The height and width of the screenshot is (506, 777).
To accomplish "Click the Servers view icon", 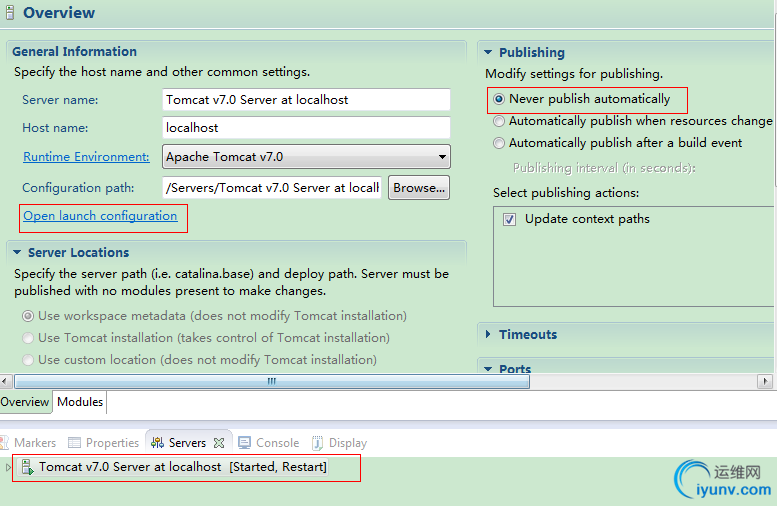I will [158, 443].
